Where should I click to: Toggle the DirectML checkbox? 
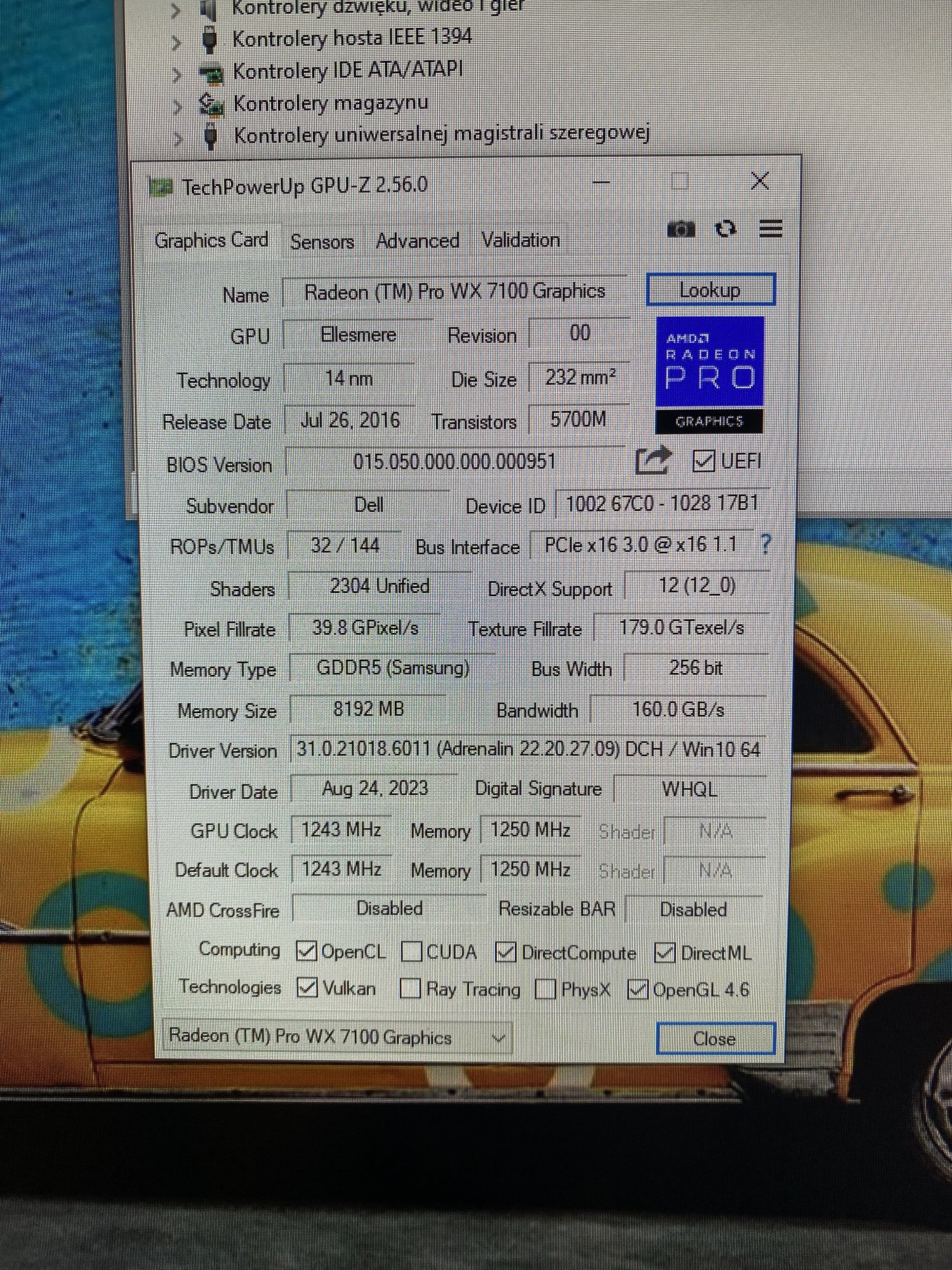(x=664, y=952)
